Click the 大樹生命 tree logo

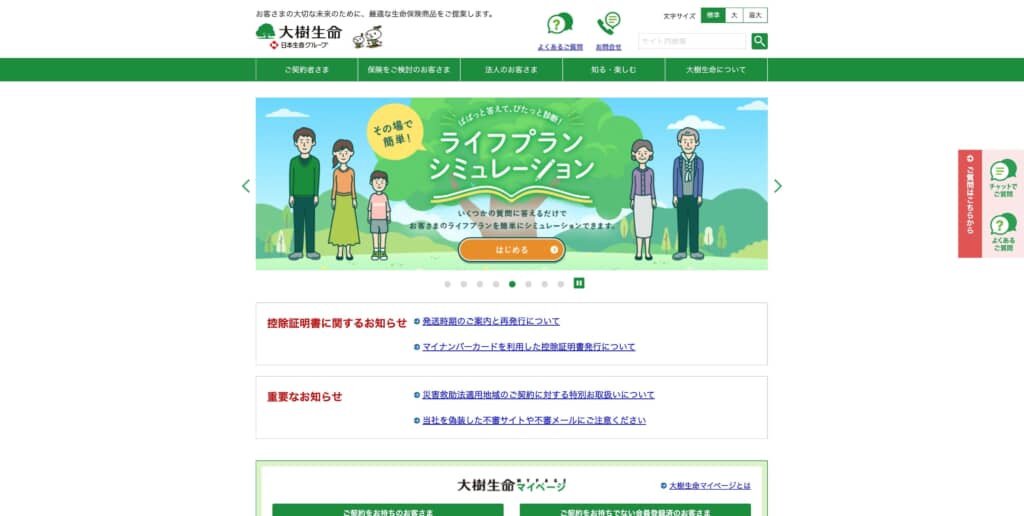(x=298, y=37)
